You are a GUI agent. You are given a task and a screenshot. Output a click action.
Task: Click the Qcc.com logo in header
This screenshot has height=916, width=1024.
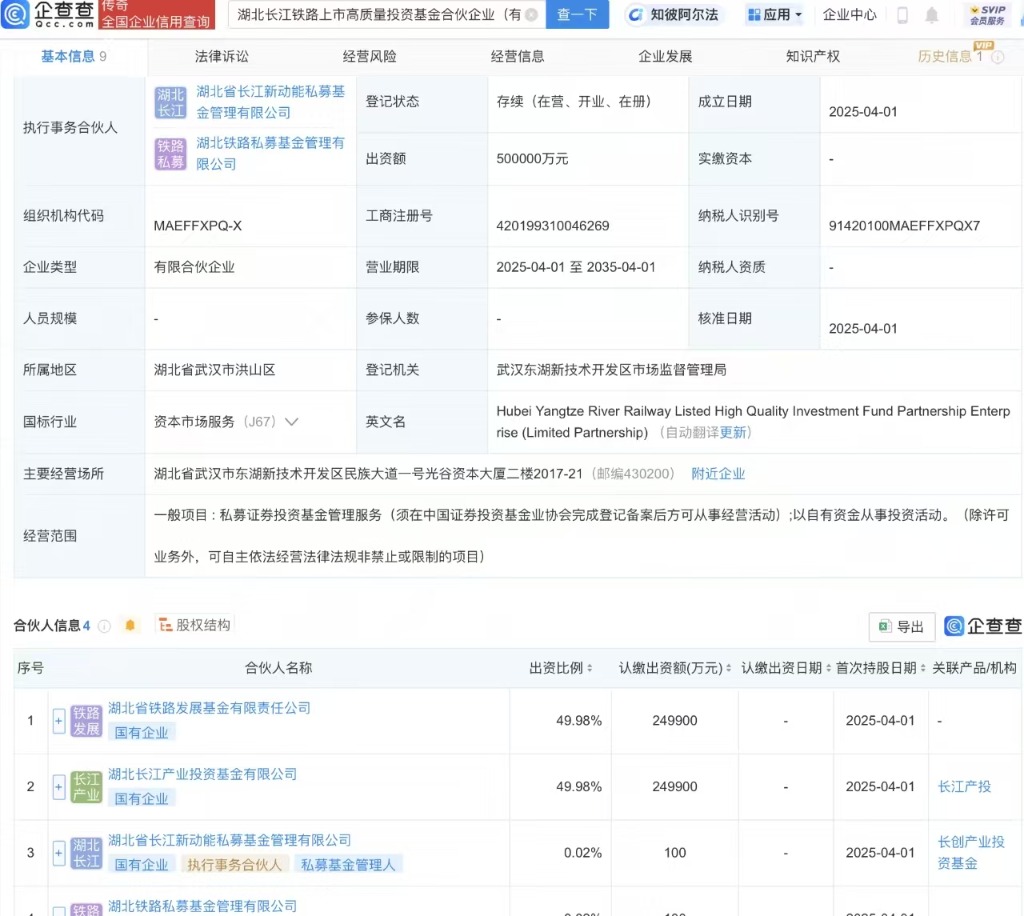(50, 15)
